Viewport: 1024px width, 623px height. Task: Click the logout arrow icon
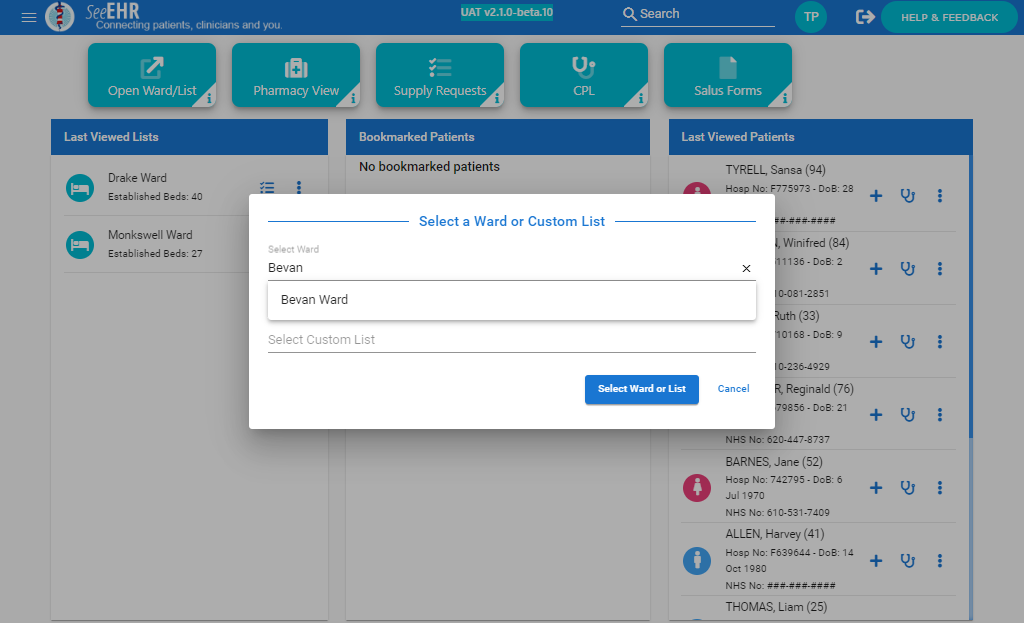point(865,17)
